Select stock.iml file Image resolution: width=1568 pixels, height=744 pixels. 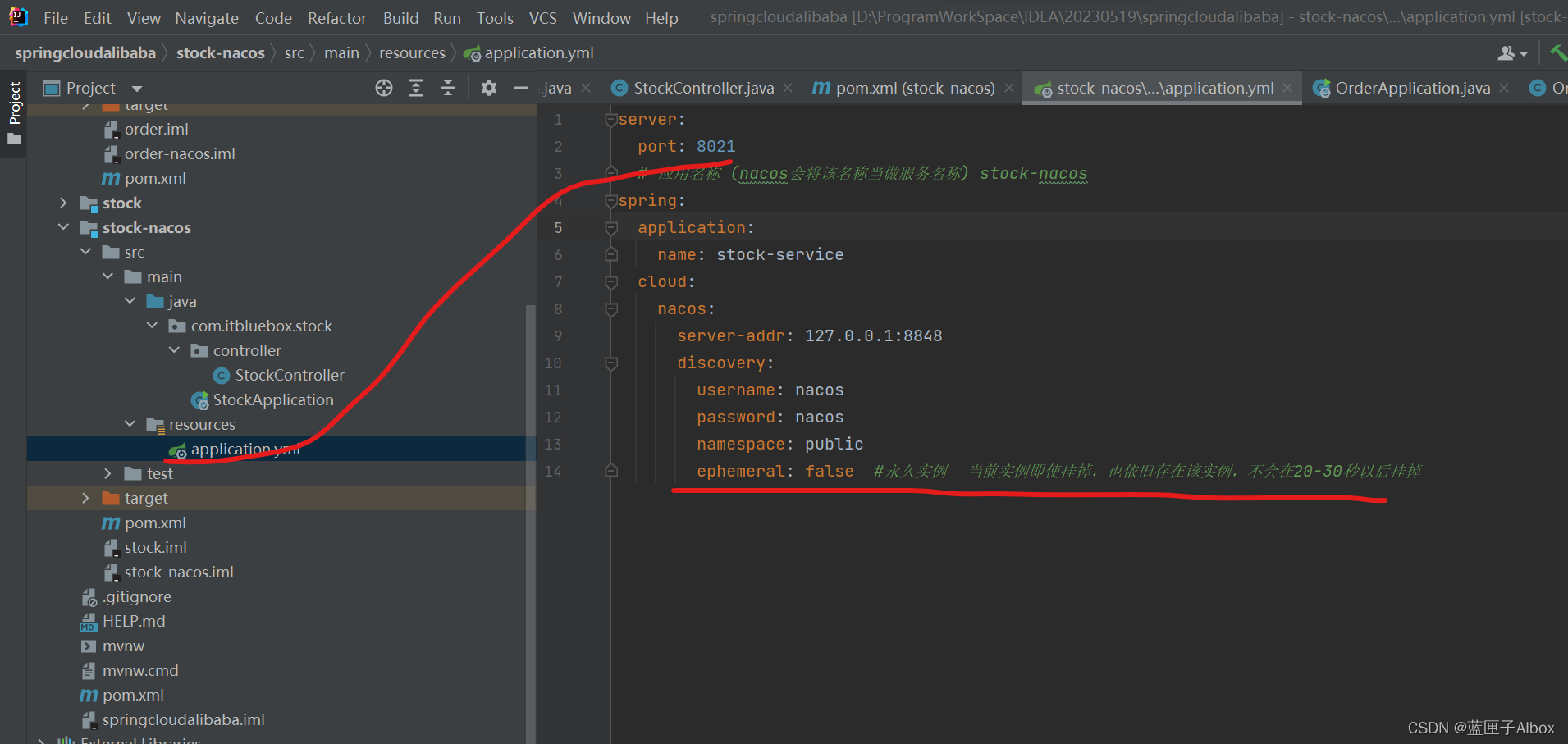(x=155, y=547)
